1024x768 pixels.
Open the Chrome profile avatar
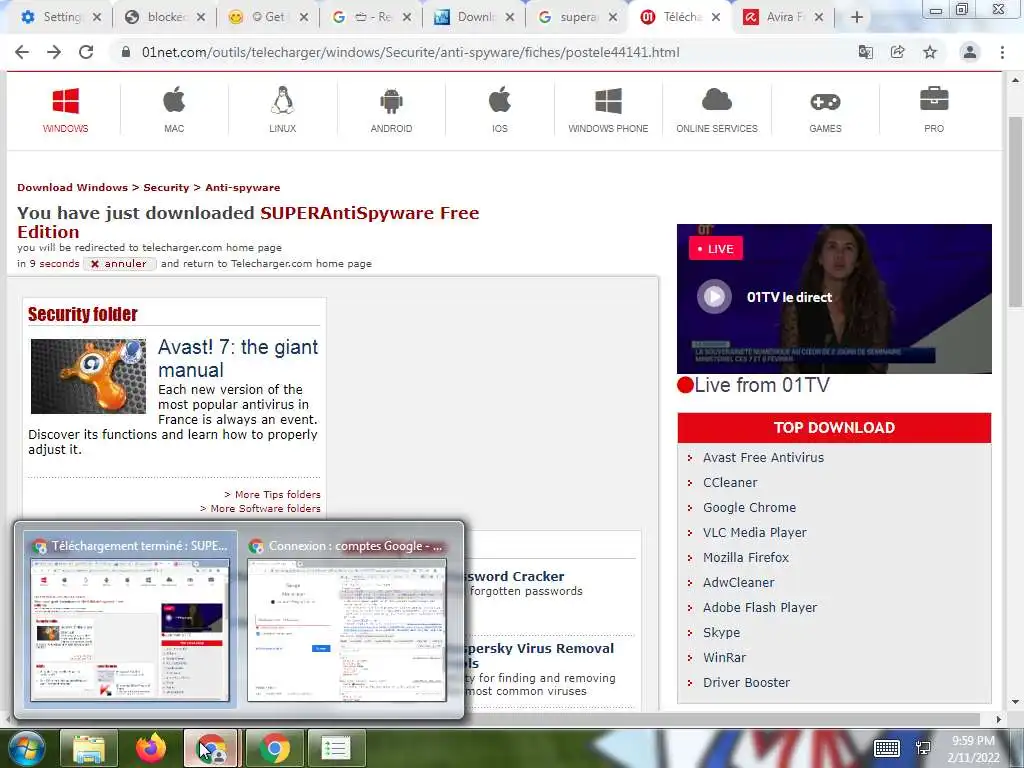pos(970,52)
